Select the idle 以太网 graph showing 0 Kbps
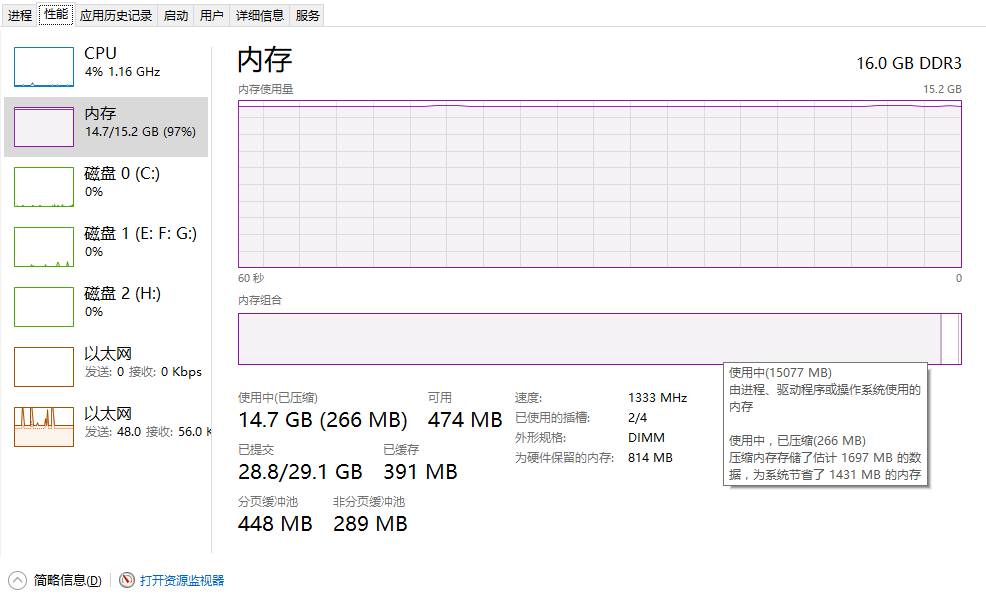The width and height of the screenshot is (986, 605). click(44, 367)
